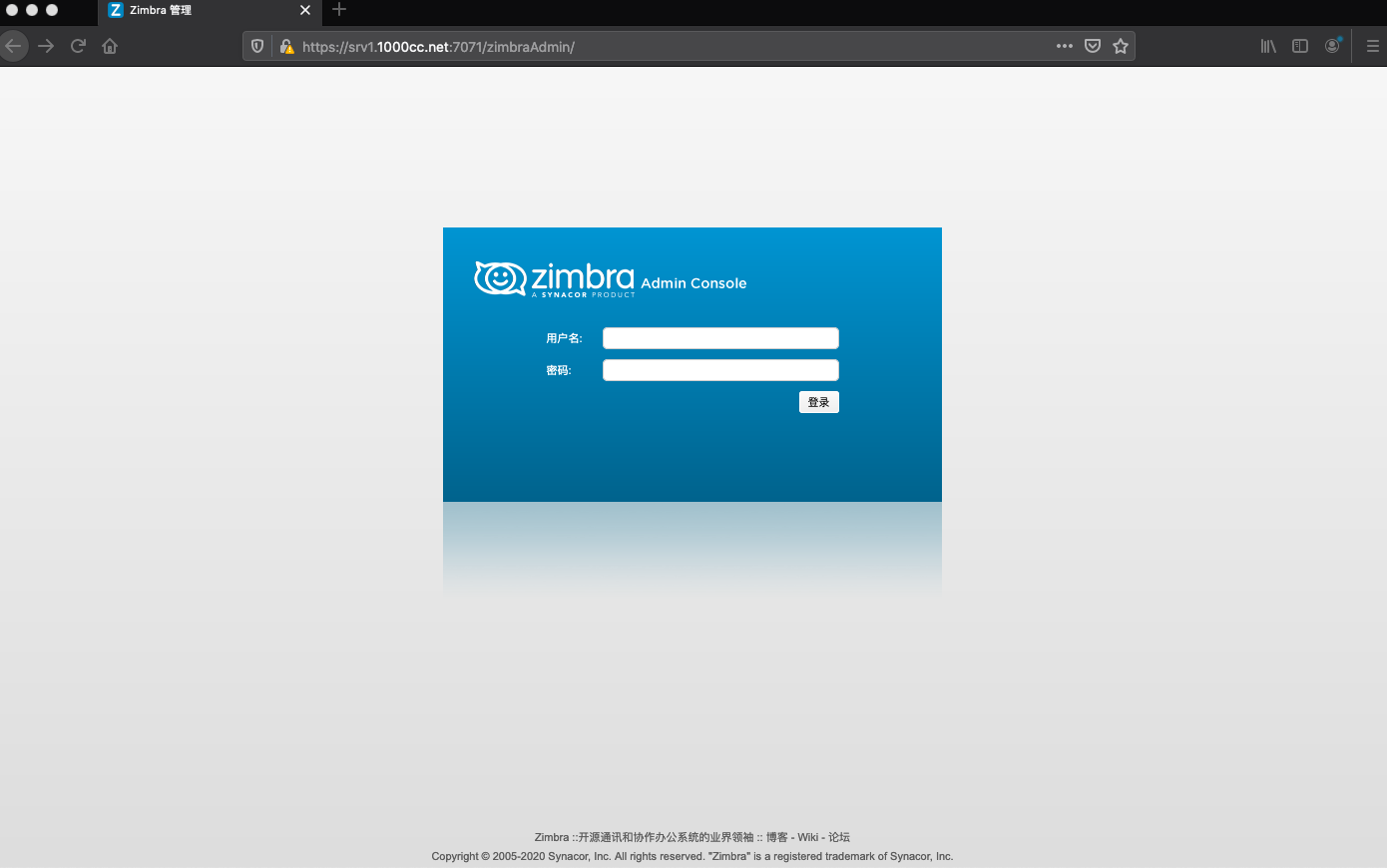
Task: Open the 论坛 forum link in footer
Action: [839, 837]
